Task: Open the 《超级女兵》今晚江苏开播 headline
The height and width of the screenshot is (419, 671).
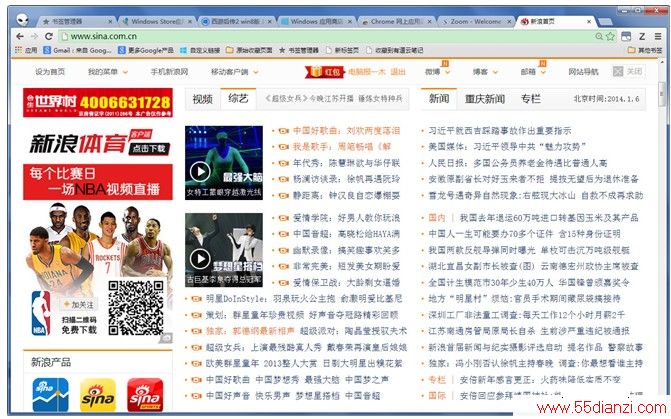Action: pos(334,99)
